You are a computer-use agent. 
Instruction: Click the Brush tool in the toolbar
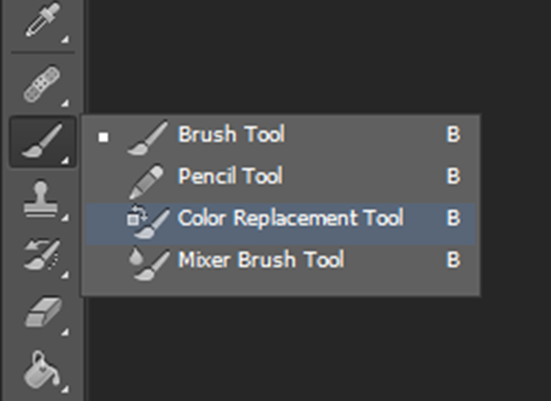click(43, 141)
